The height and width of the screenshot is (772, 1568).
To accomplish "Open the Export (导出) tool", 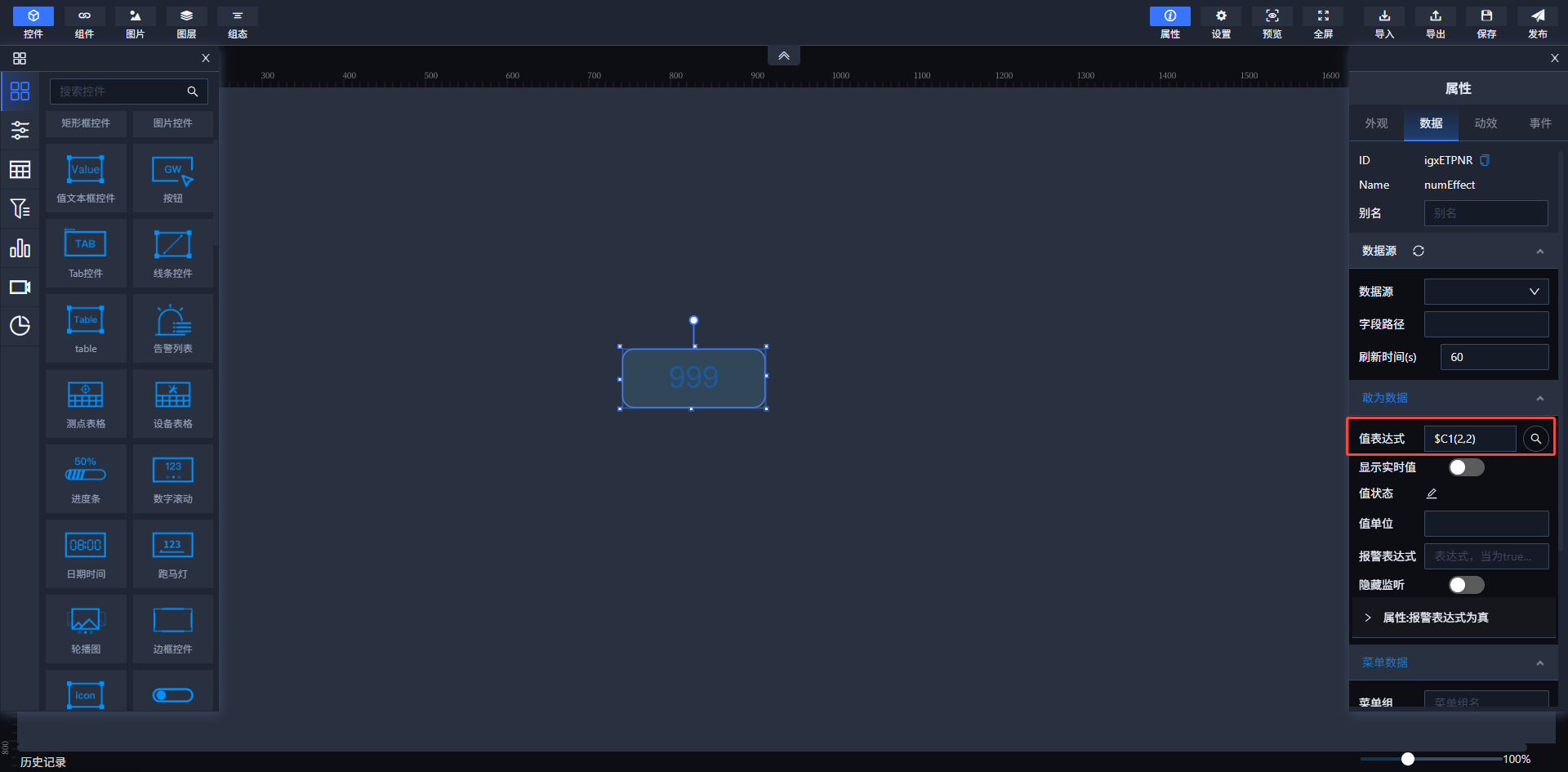I will [1435, 23].
